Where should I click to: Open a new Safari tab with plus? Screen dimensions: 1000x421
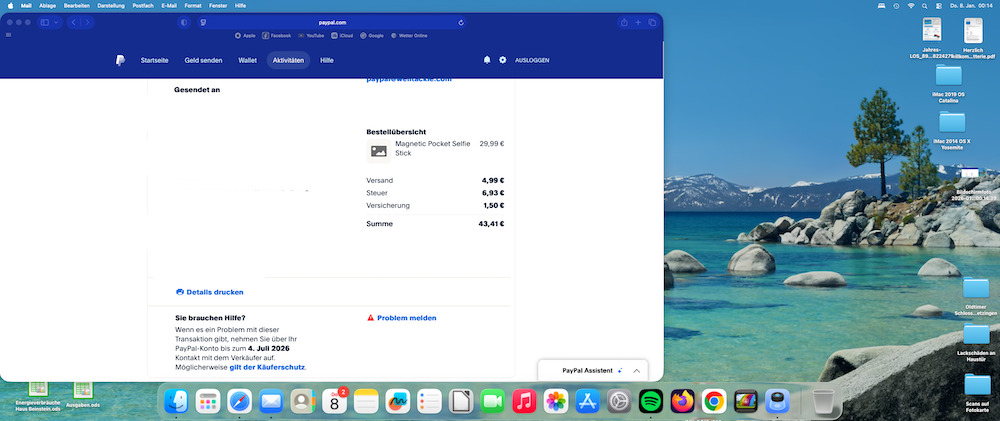[638, 22]
